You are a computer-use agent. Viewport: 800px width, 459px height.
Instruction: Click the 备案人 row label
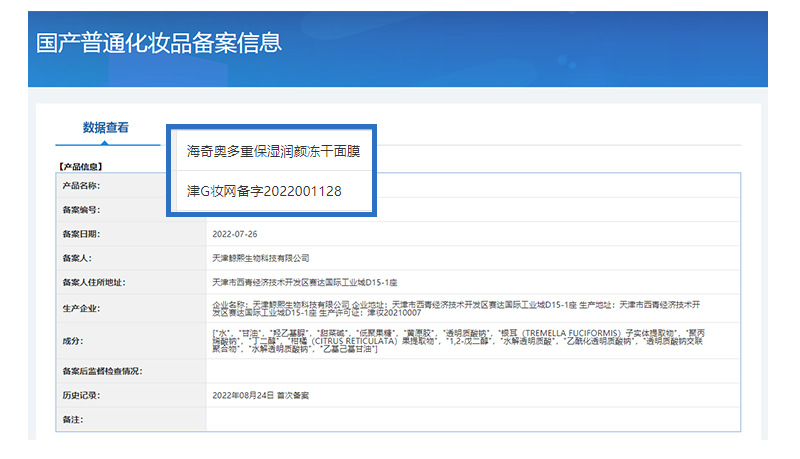point(77,258)
